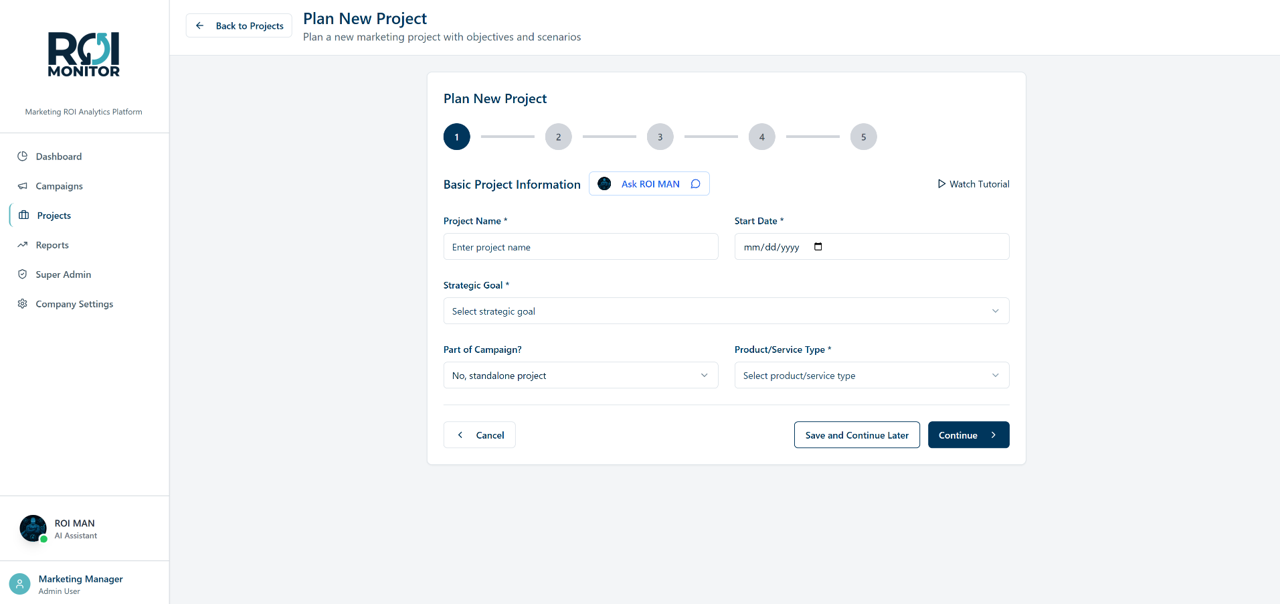Click the Ask ROI MAN button

pyautogui.click(x=649, y=184)
